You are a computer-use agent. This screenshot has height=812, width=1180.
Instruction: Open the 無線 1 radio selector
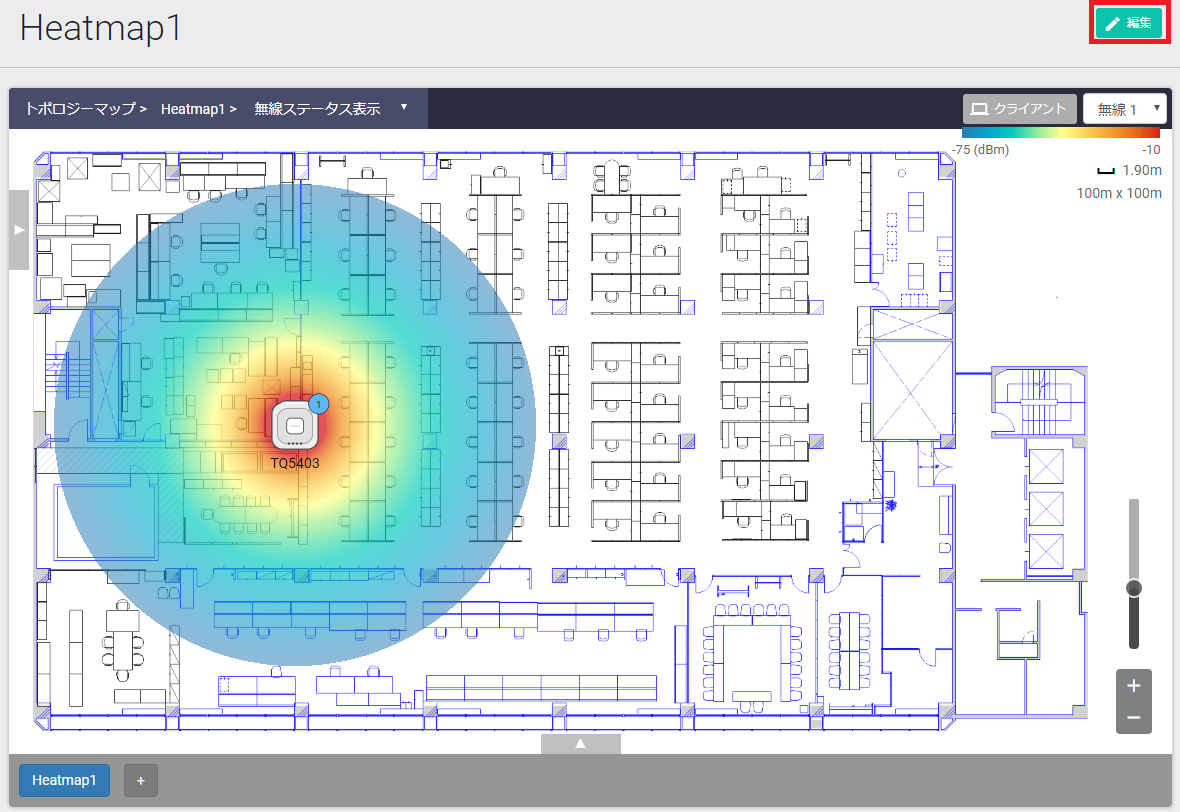(1125, 109)
